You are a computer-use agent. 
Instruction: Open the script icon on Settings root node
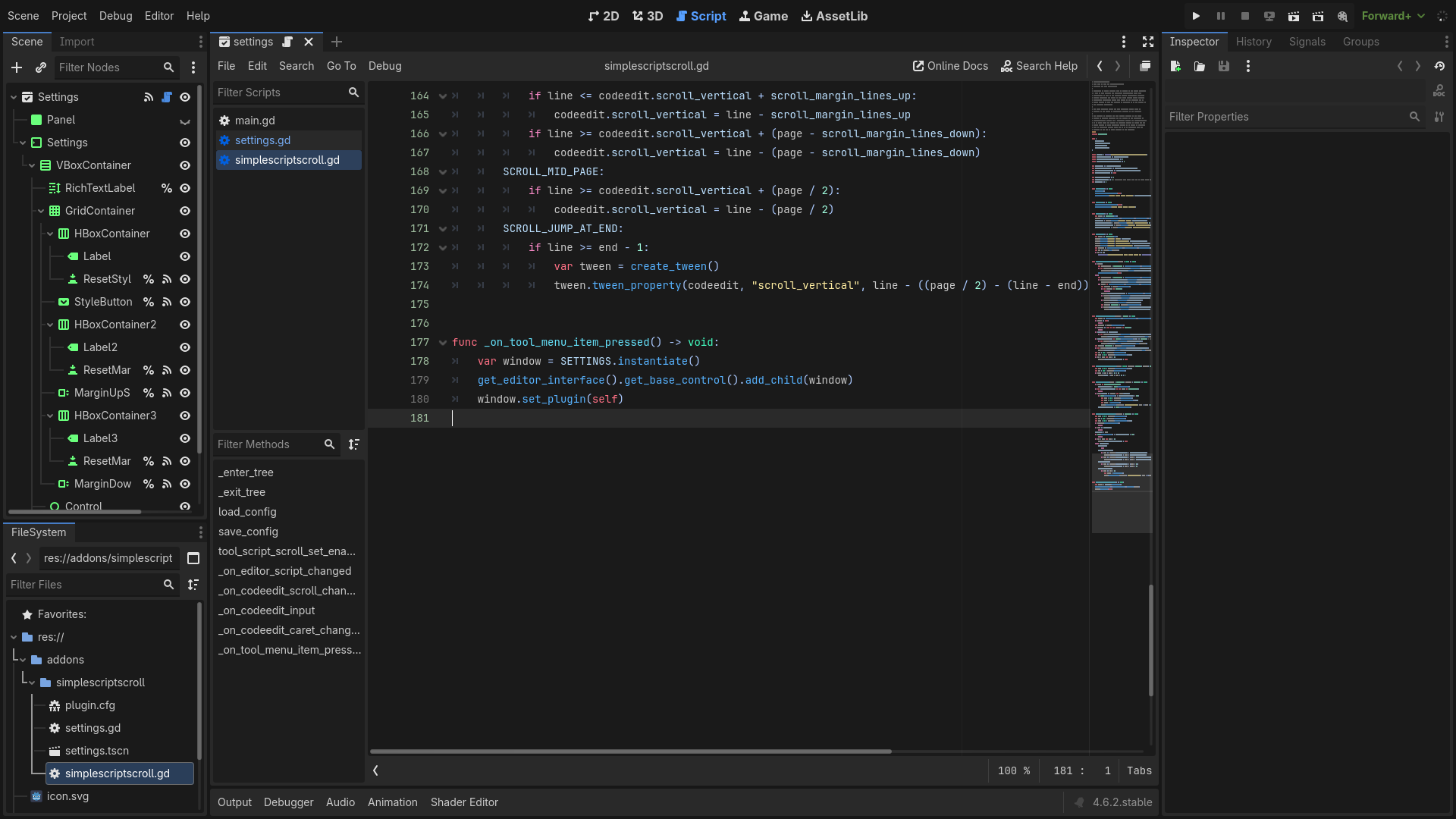click(167, 97)
